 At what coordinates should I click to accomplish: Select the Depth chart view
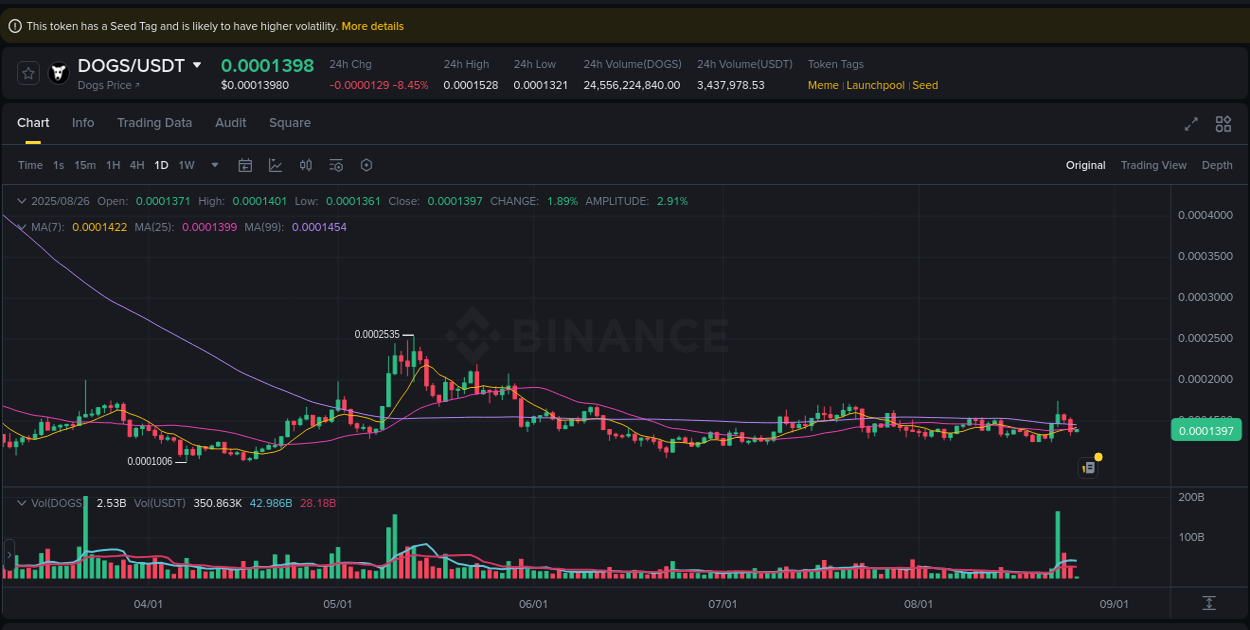tap(1217, 165)
